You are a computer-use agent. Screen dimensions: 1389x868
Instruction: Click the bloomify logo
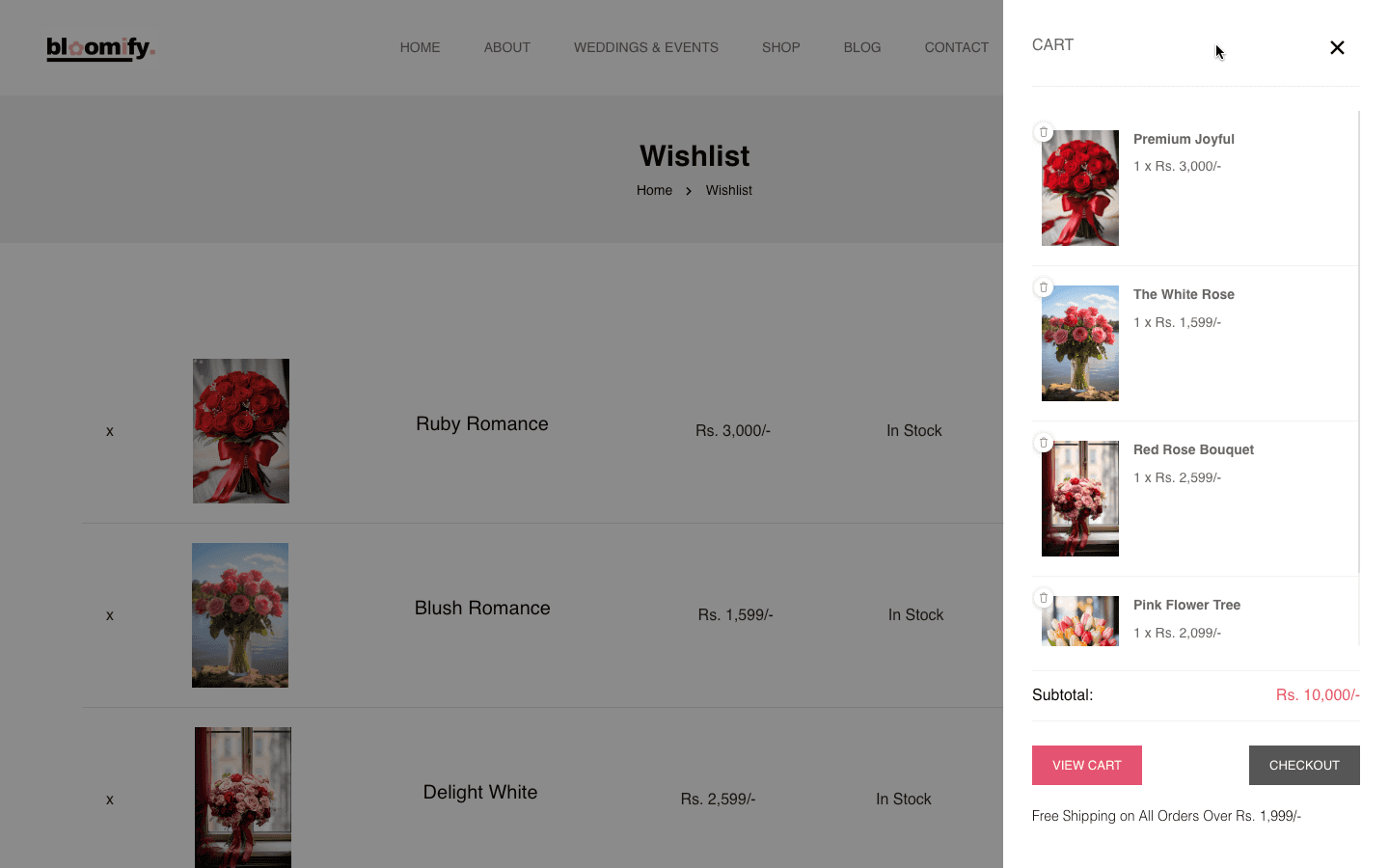[x=100, y=47]
